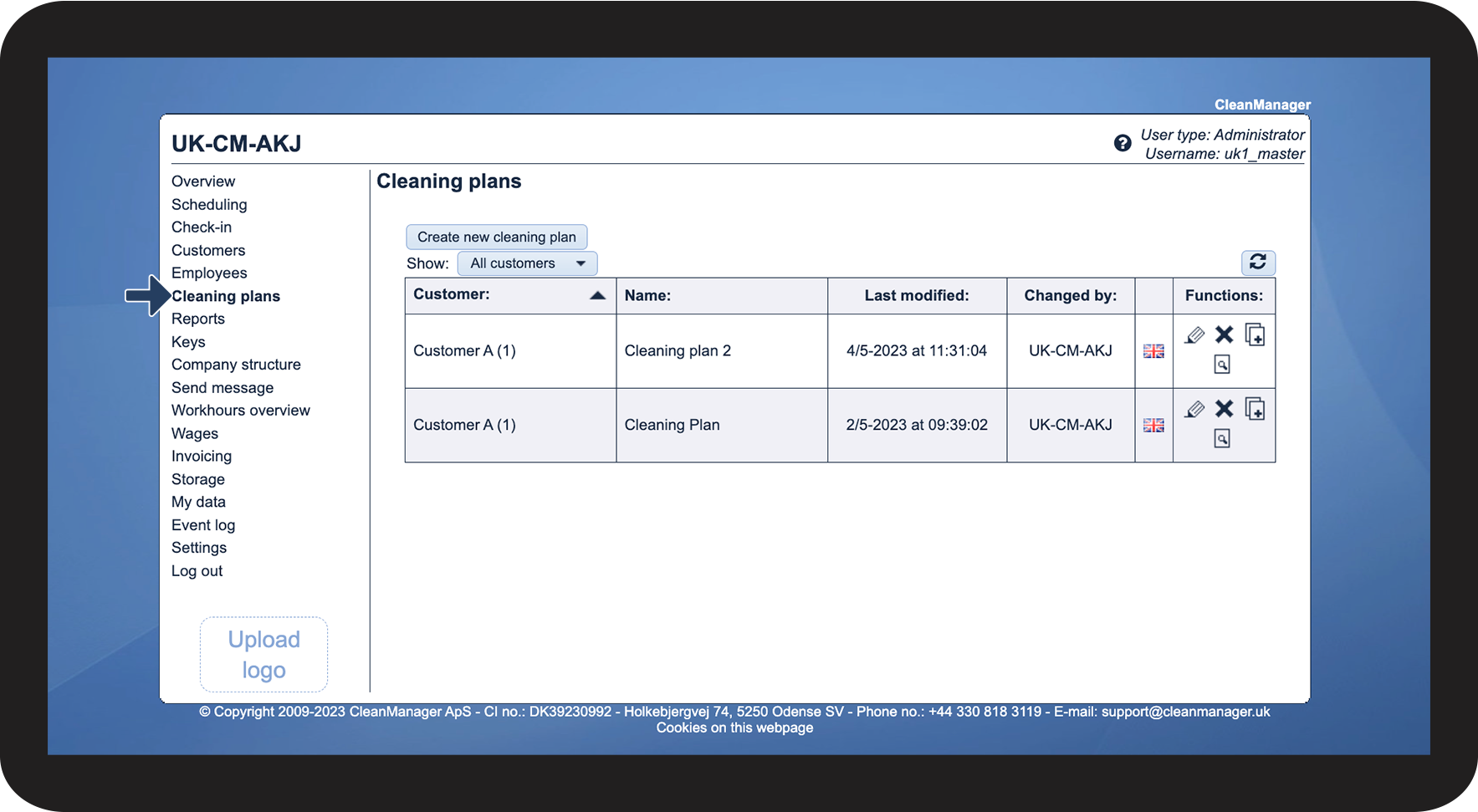This screenshot has width=1478, height=812.
Task: Duplicate the Cleaning Plan row with copy icon
Action: [1255, 409]
